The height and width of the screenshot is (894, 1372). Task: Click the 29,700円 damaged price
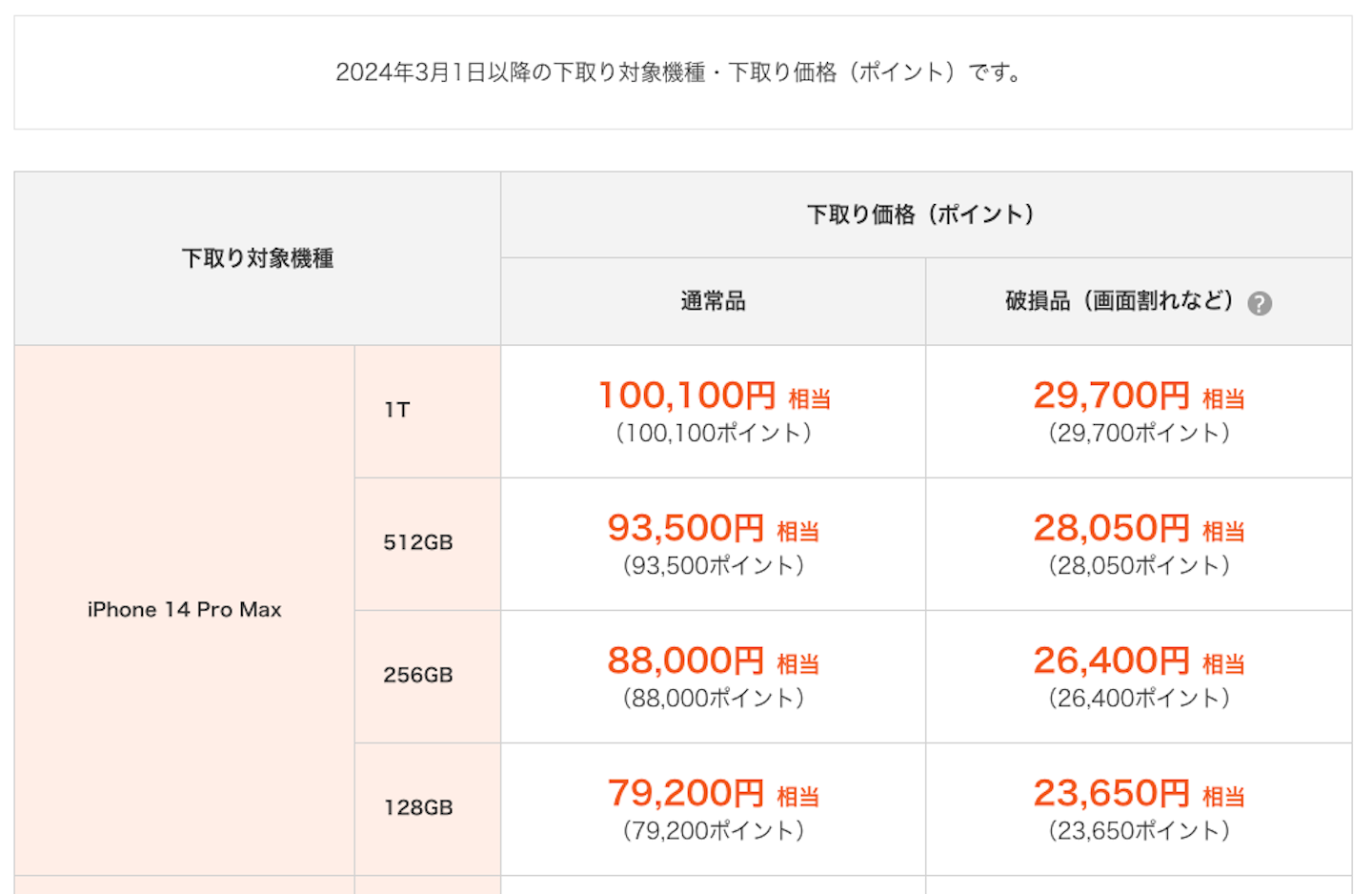pos(1112,396)
